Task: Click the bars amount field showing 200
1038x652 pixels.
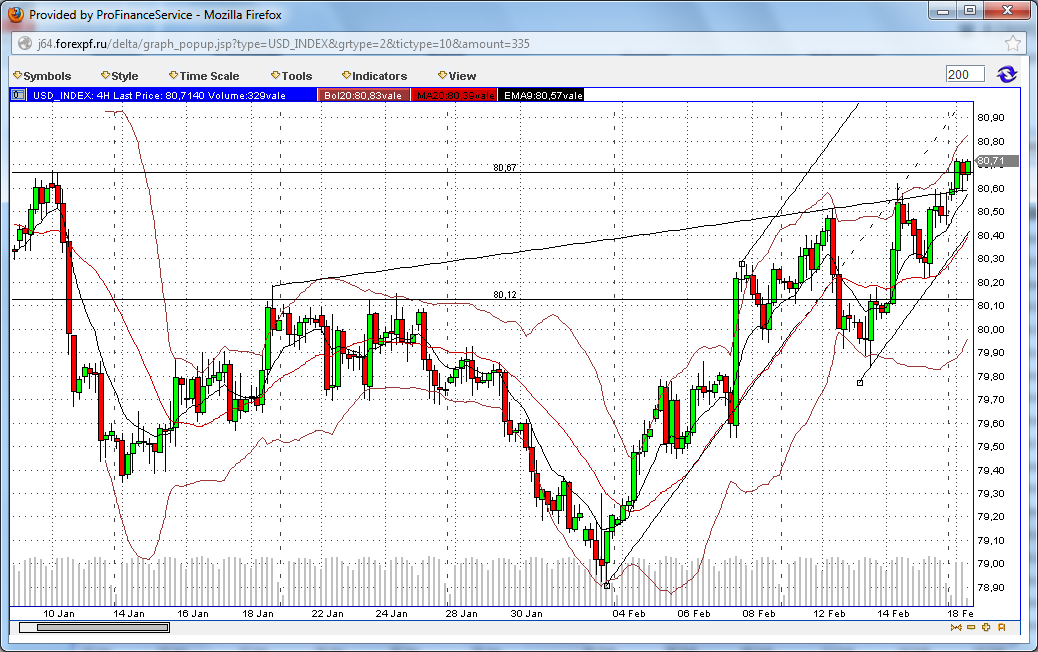Action: [x=965, y=74]
